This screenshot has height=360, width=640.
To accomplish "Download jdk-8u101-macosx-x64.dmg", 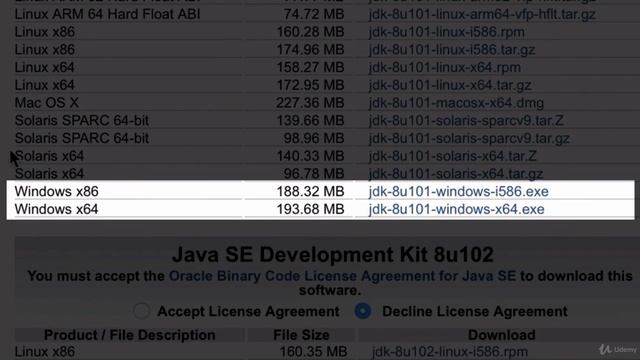I will coord(456,103).
